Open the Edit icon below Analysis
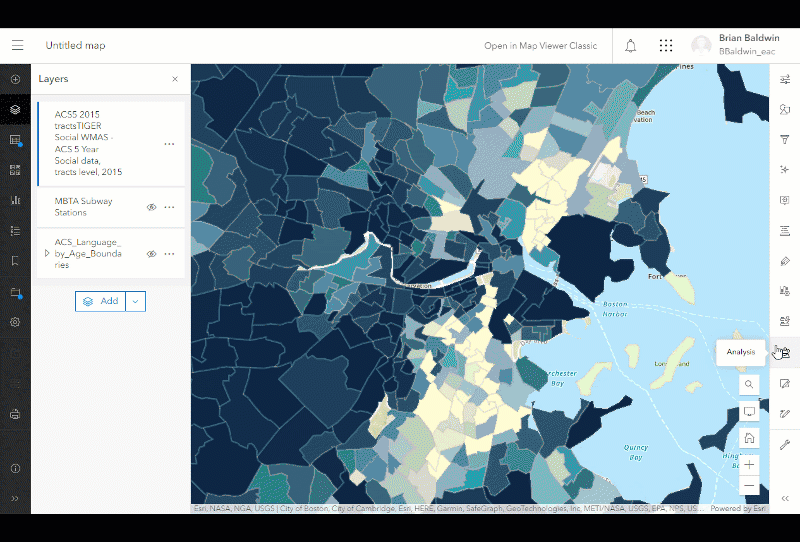 coord(785,384)
